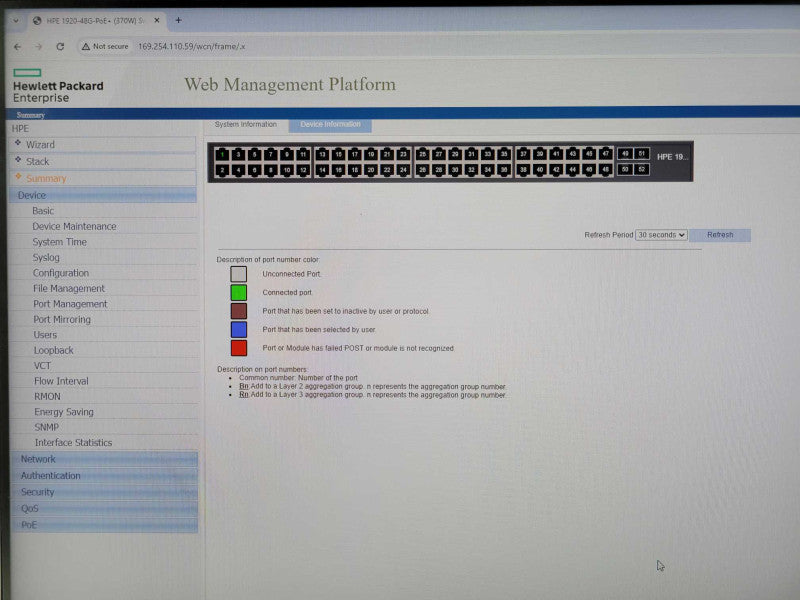Open Basic under Device
This screenshot has height=600, width=800.
coord(43,211)
